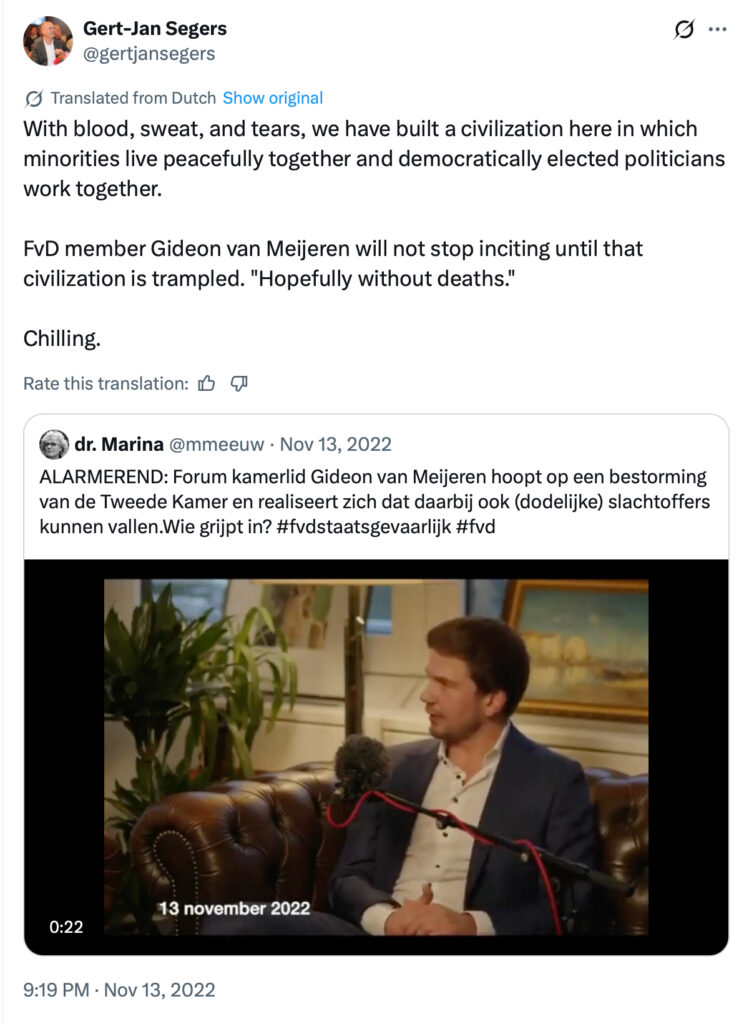The image size is (749, 1024).
Task: Click the 0:22 video duration badge
Action: pos(66,927)
